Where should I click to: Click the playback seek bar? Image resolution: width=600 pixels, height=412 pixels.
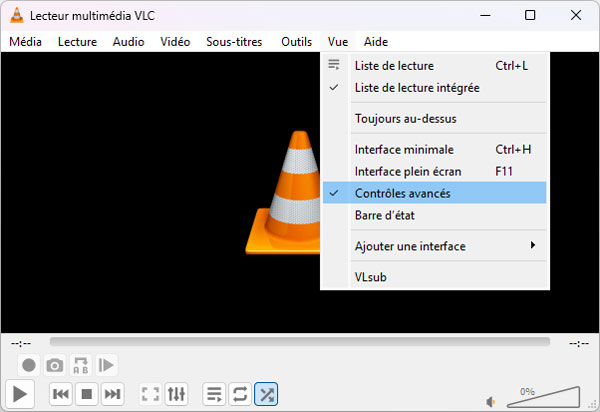click(x=300, y=342)
